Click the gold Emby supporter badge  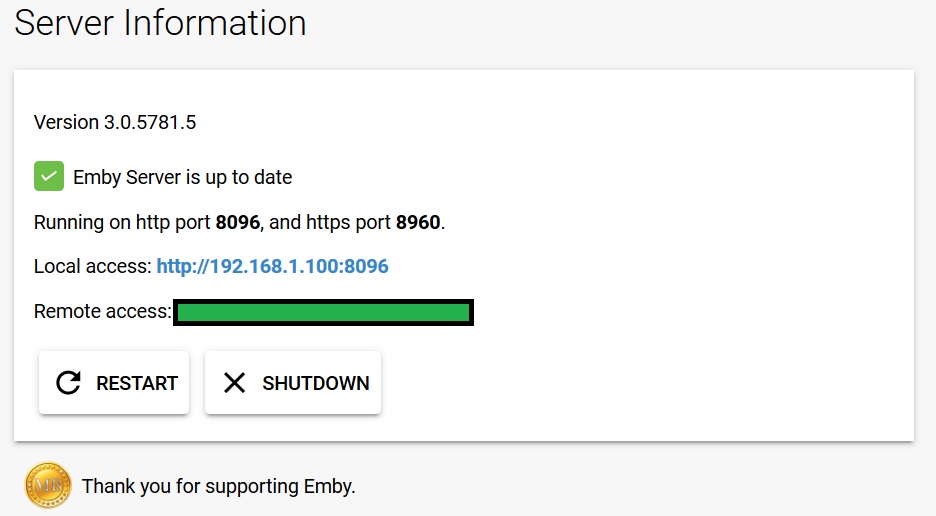(x=48, y=486)
